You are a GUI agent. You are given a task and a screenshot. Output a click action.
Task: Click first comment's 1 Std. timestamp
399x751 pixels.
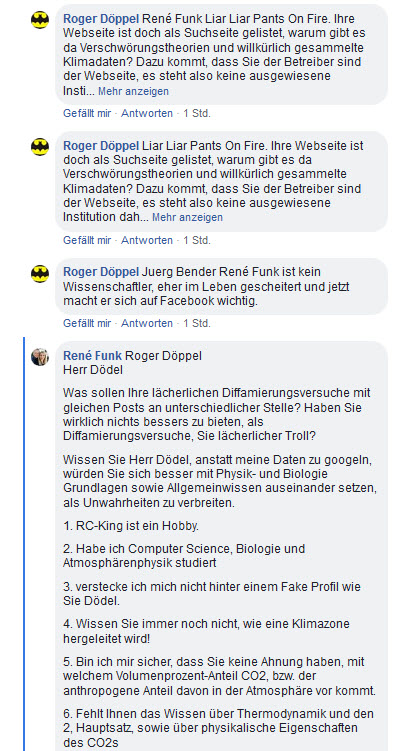tap(196, 114)
